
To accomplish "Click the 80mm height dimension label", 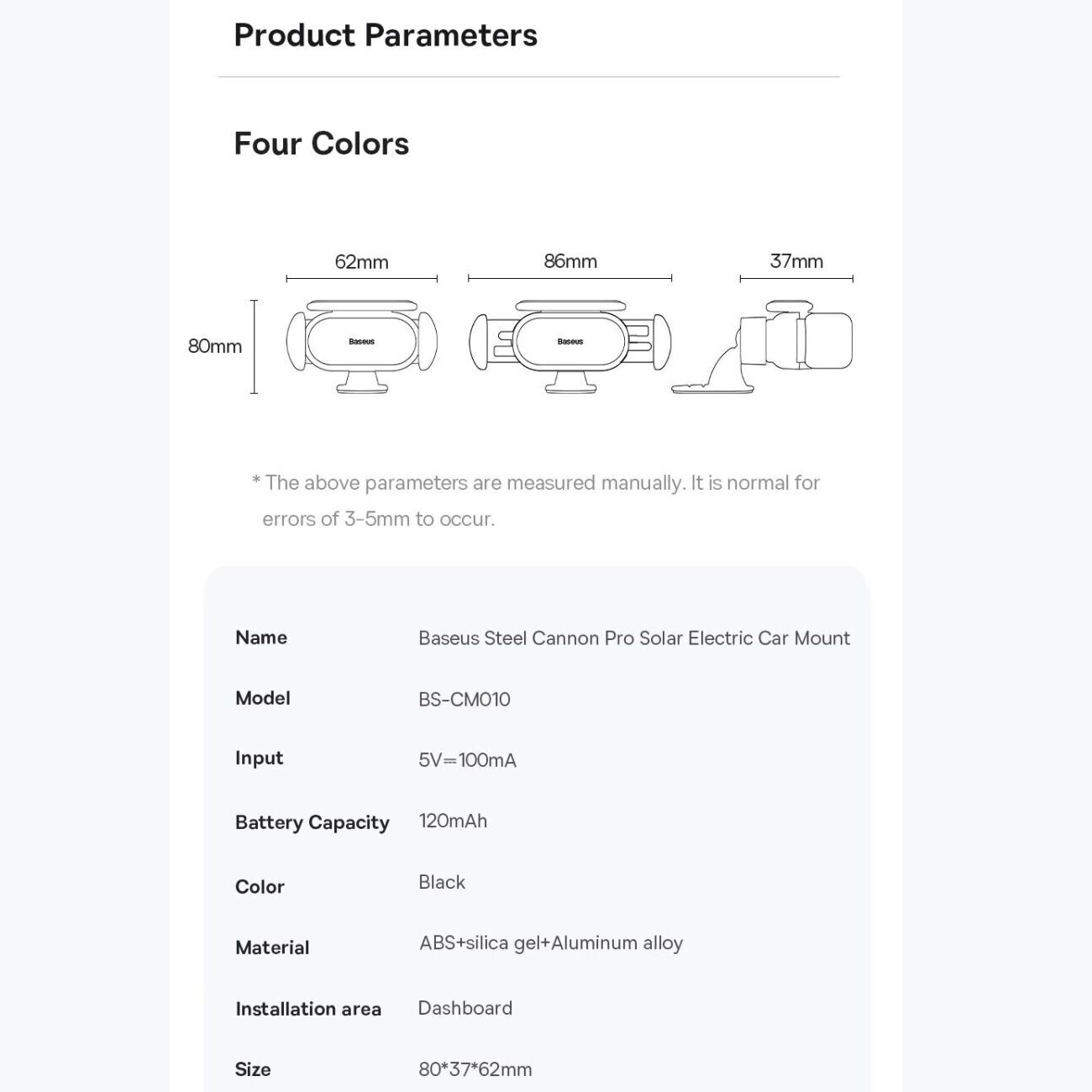I will pyautogui.click(x=215, y=346).
